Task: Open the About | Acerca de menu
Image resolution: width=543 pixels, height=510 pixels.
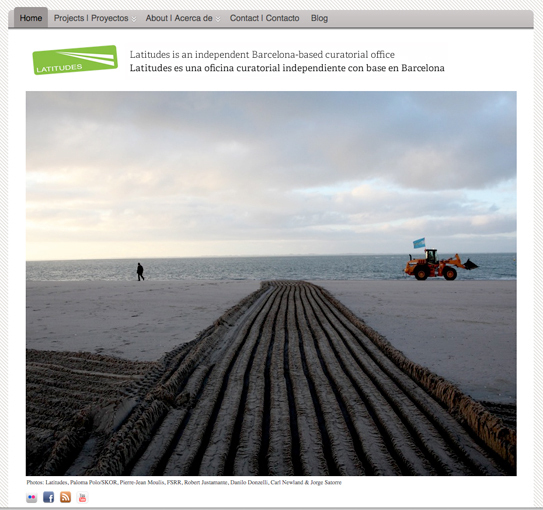Action: (x=179, y=18)
